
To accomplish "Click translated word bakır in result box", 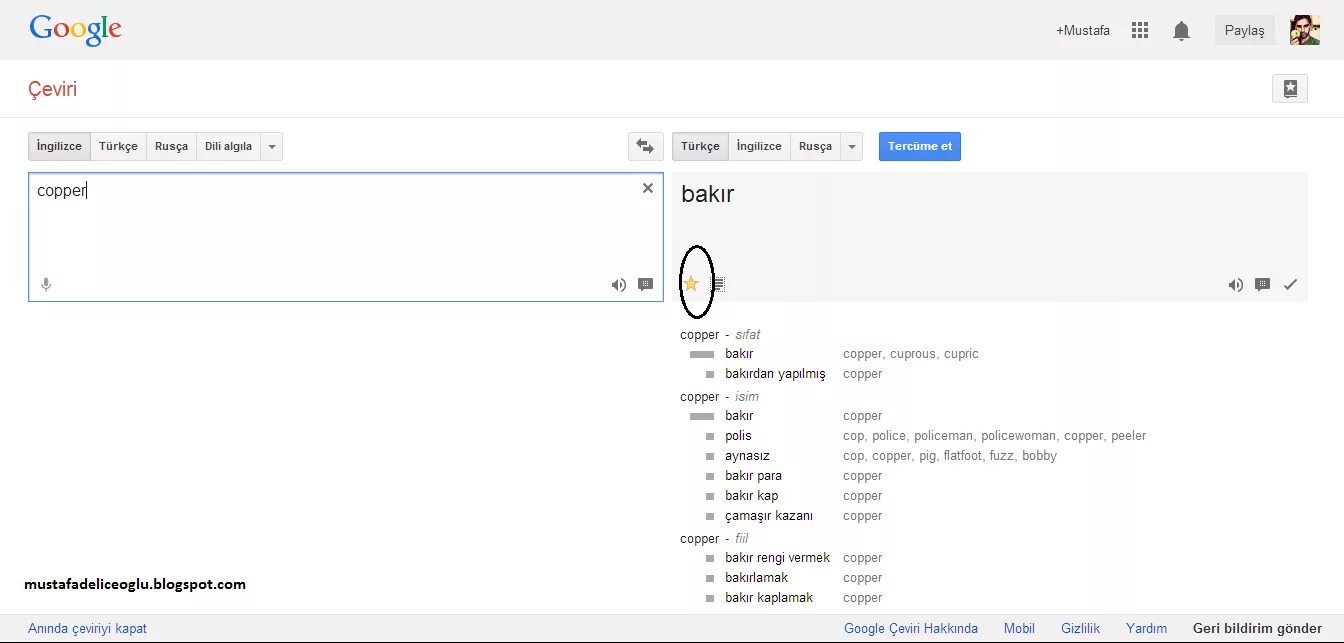I will coord(708,194).
